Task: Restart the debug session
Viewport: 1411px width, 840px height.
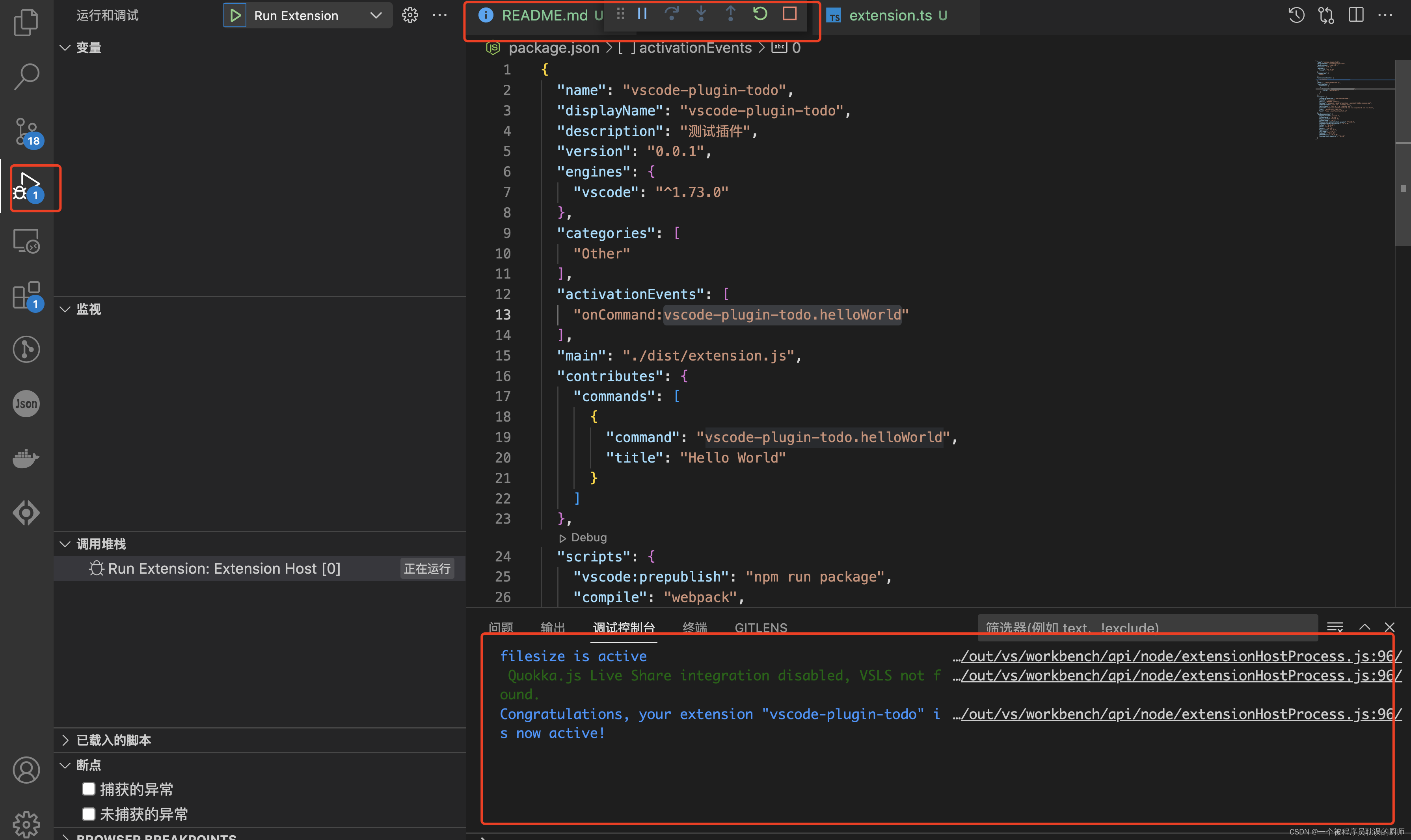Action: click(760, 13)
